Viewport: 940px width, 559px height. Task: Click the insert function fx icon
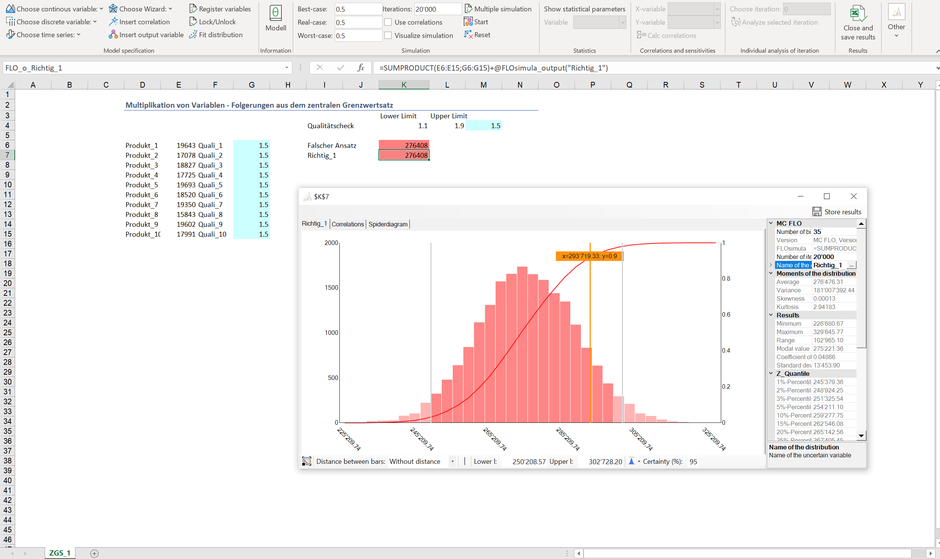(x=360, y=68)
